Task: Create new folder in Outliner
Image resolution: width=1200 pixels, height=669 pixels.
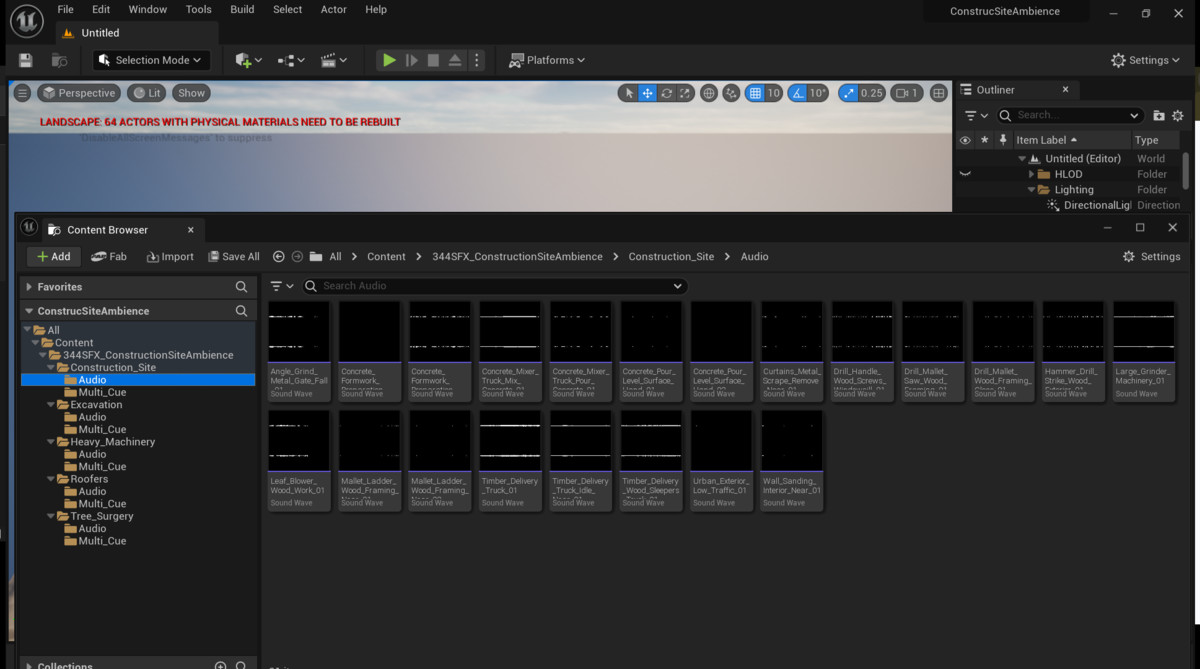Action: (1159, 115)
